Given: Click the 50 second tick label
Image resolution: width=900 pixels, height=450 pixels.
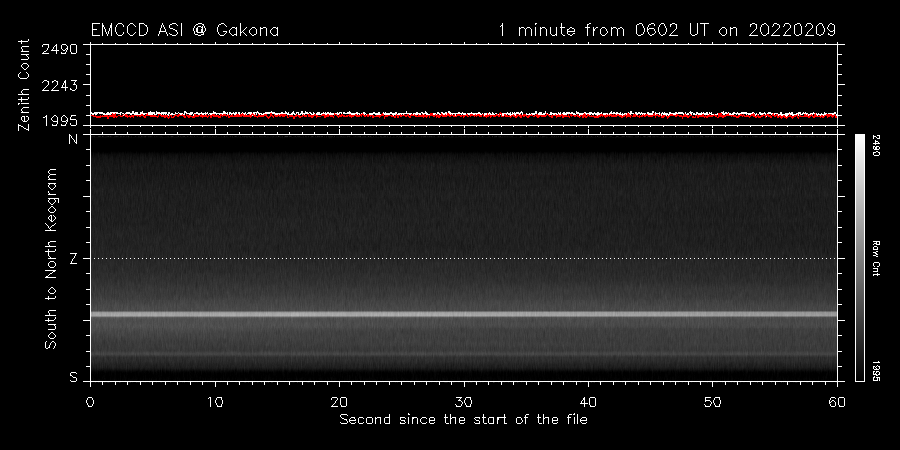Looking at the screenshot, I should pyautogui.click(x=712, y=402).
